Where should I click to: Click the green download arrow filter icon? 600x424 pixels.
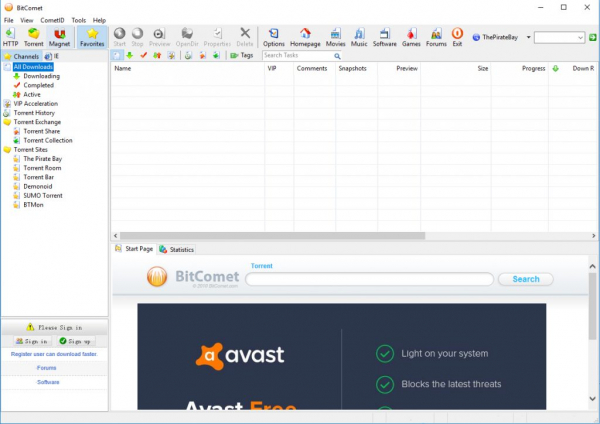pos(129,55)
